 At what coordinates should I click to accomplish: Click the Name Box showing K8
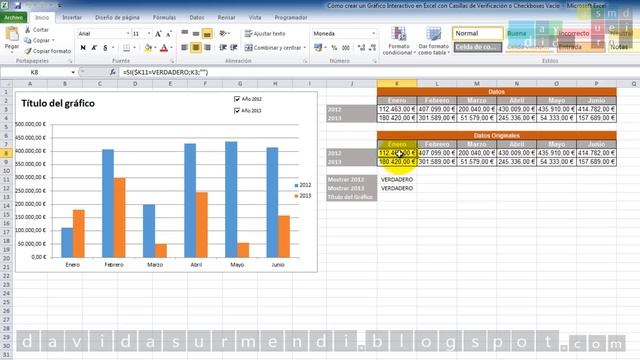pos(35,72)
